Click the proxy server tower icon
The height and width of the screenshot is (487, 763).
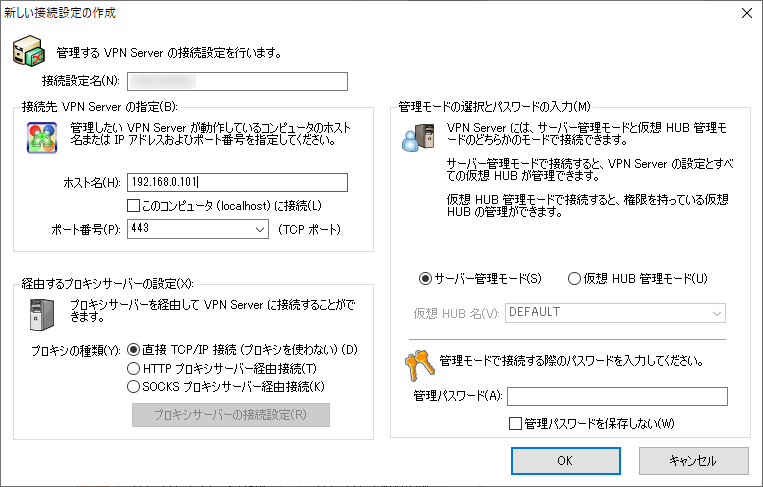click(x=42, y=315)
